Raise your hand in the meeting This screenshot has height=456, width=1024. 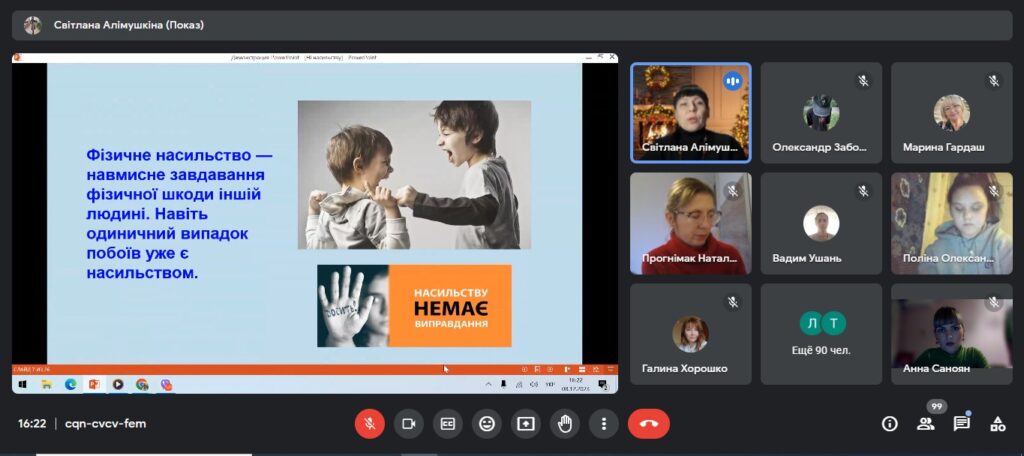pos(565,424)
